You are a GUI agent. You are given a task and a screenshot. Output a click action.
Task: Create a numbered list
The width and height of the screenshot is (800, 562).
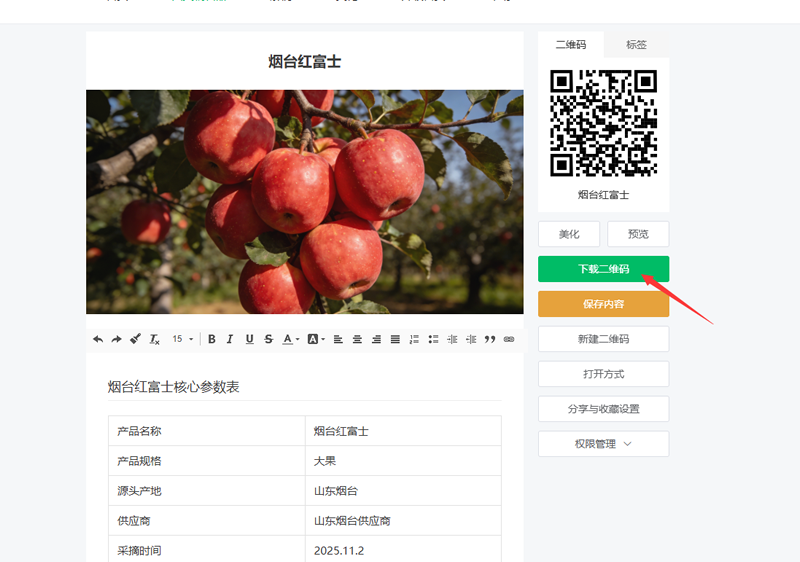[x=414, y=339]
